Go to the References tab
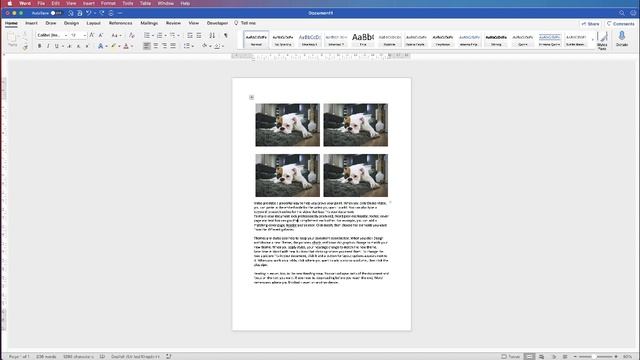This screenshot has height=360, width=640. (x=120, y=23)
